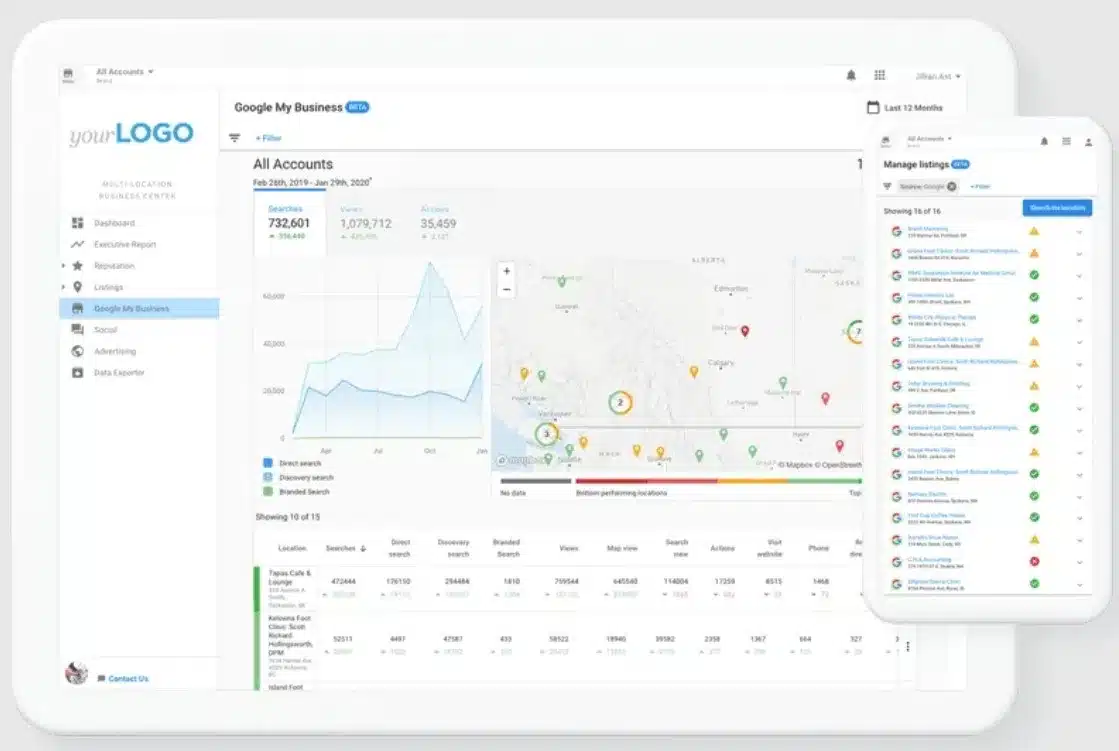Click the user avatar at the bottom left

point(75,673)
